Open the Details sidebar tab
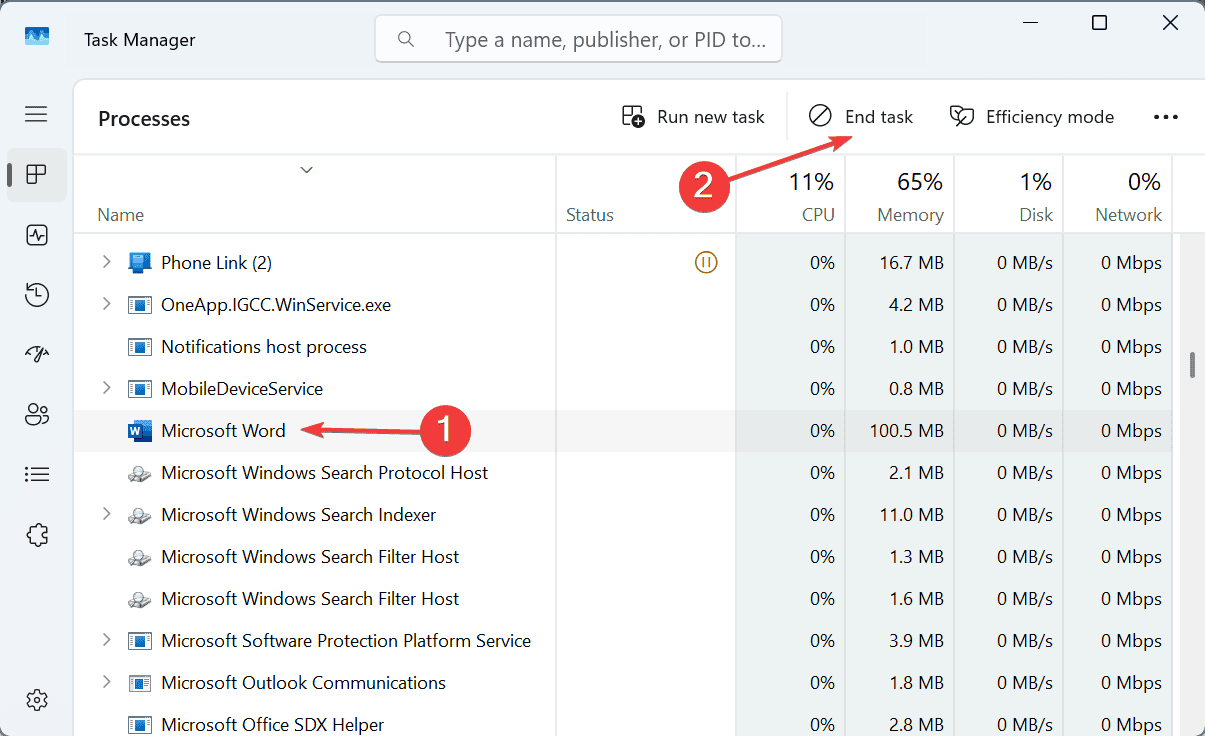The height and width of the screenshot is (736, 1205). [37, 475]
